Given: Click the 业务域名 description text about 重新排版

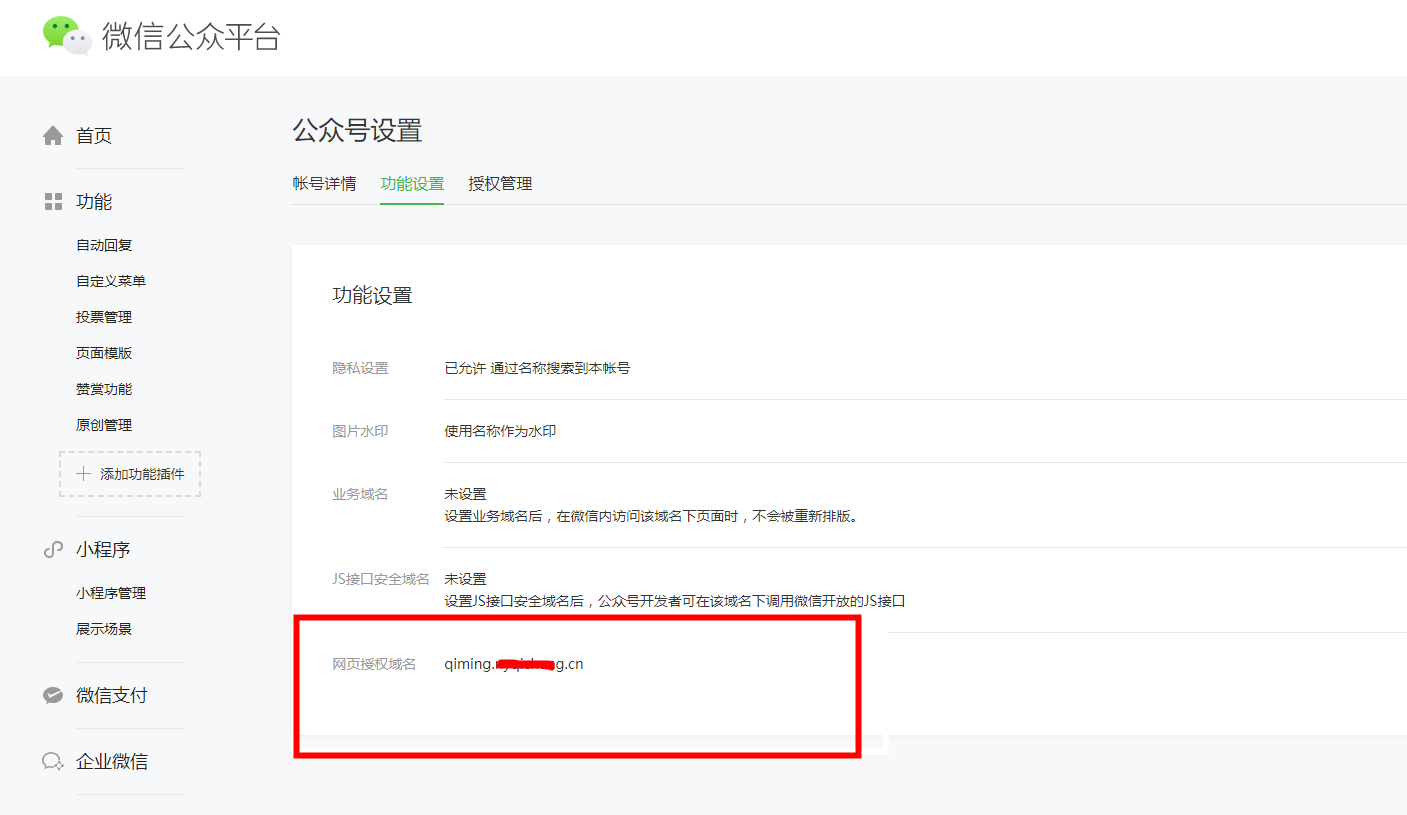Looking at the screenshot, I should click(x=652, y=517).
